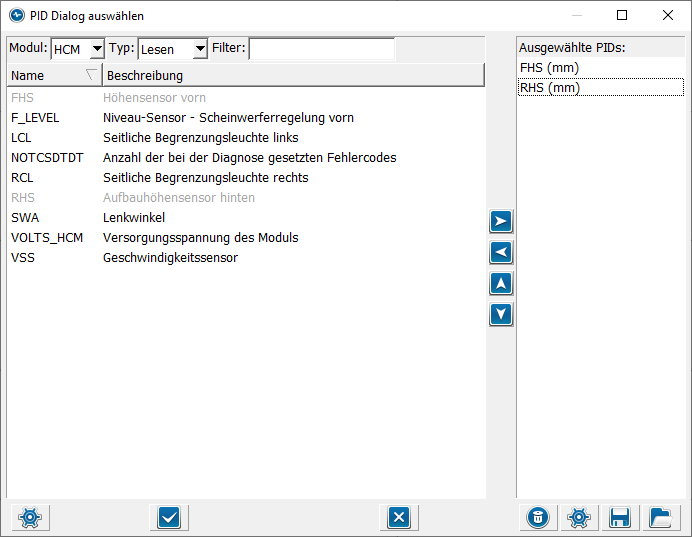
Task: Open settings via the bottom-left gear icon
Action: 29,517
